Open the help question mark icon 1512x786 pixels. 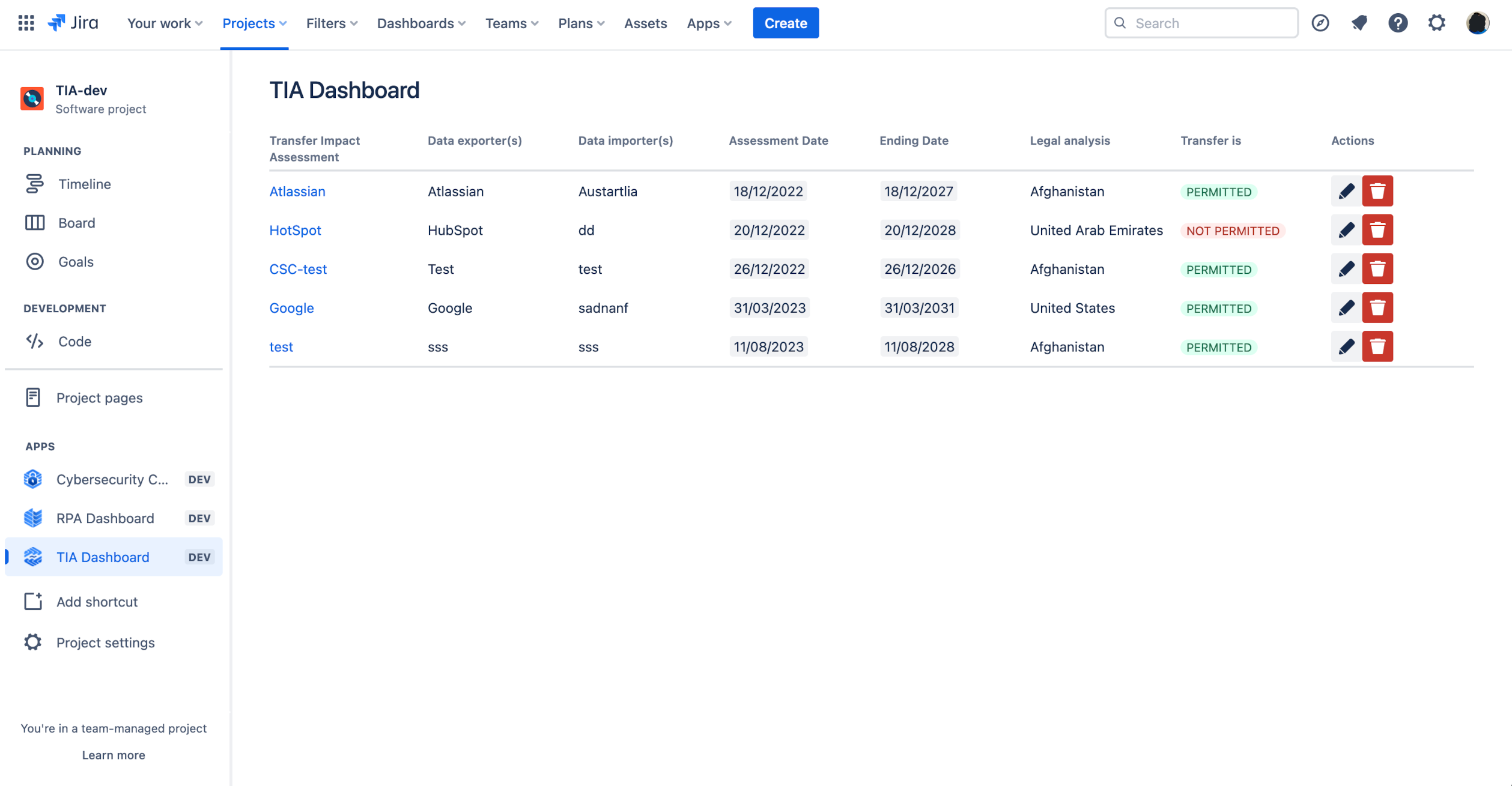[x=1398, y=23]
